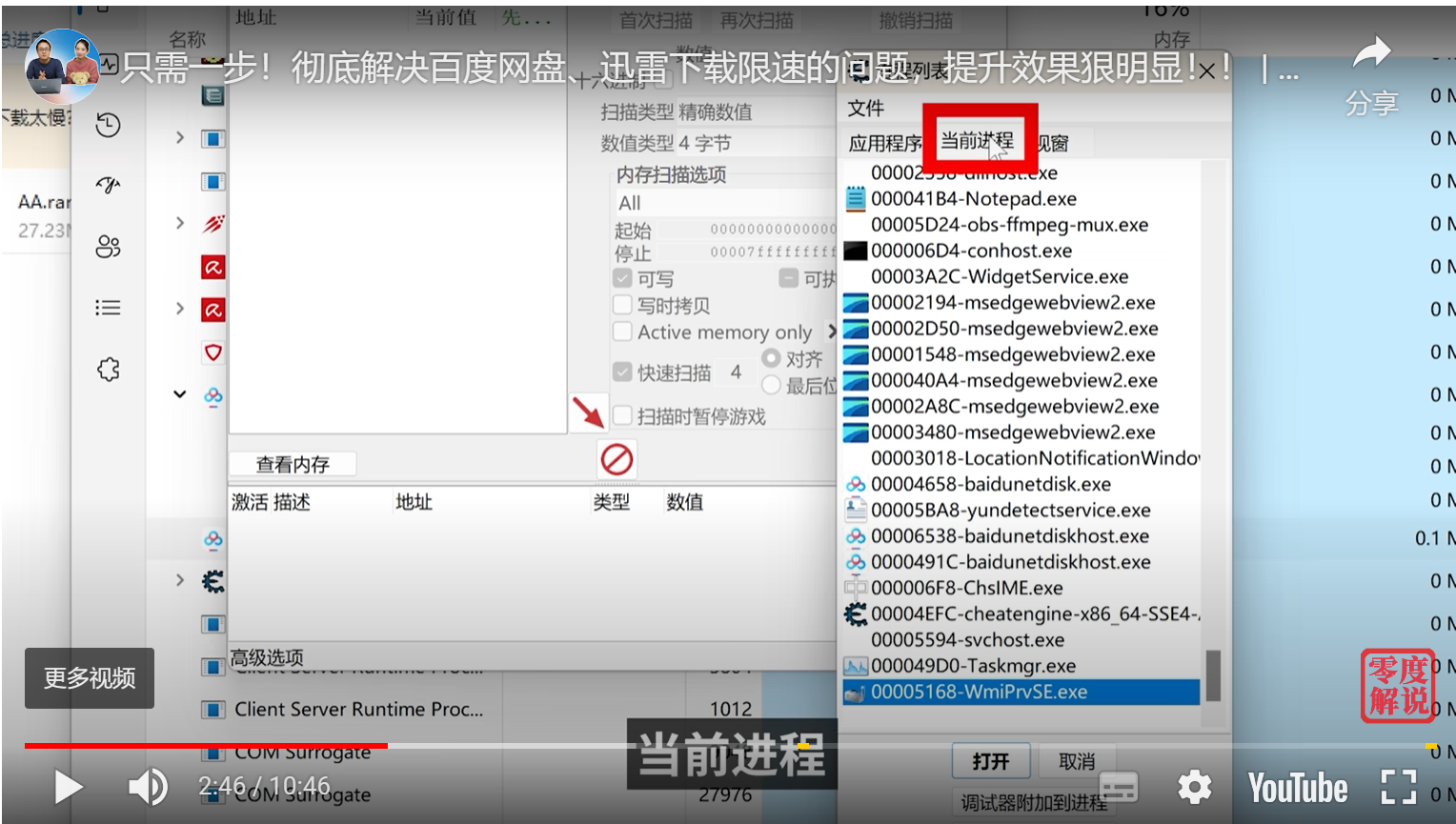
Task: Click the 起始 address field
Action: pos(747,229)
